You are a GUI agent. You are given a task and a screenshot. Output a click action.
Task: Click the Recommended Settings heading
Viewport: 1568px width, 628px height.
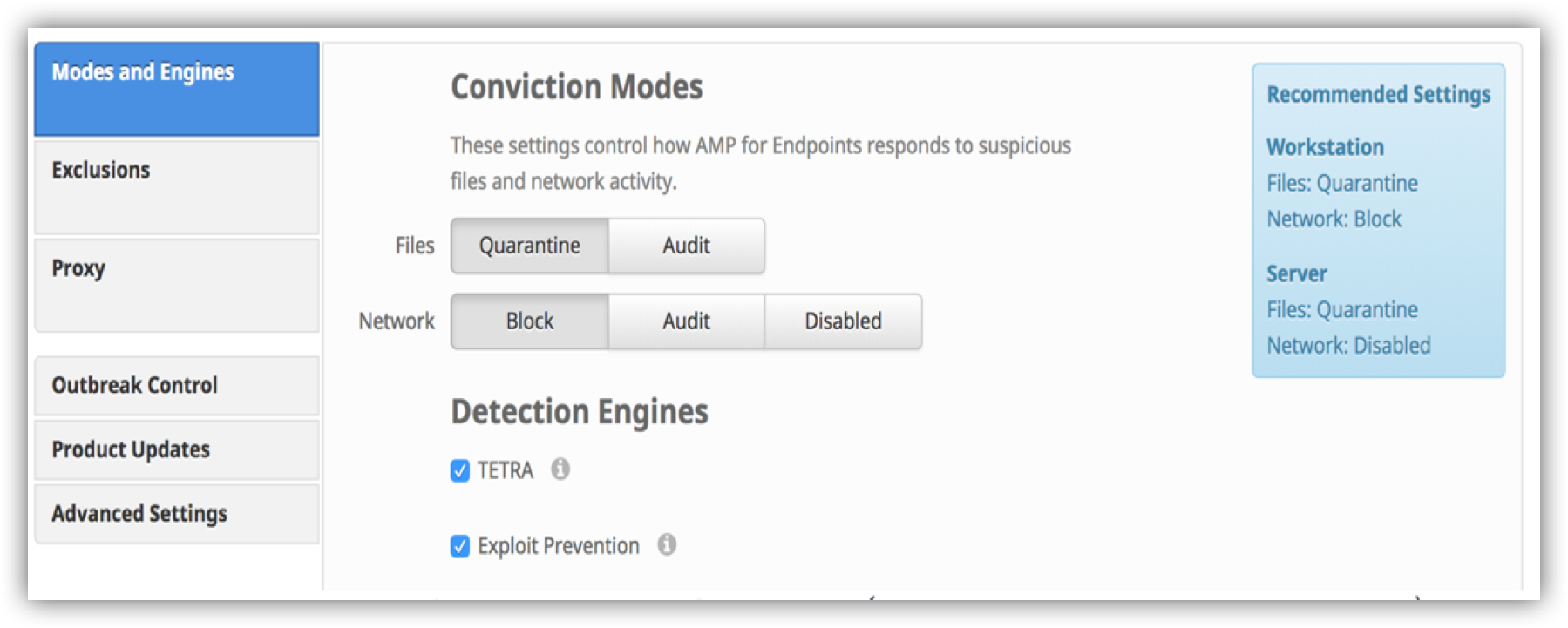click(1378, 94)
